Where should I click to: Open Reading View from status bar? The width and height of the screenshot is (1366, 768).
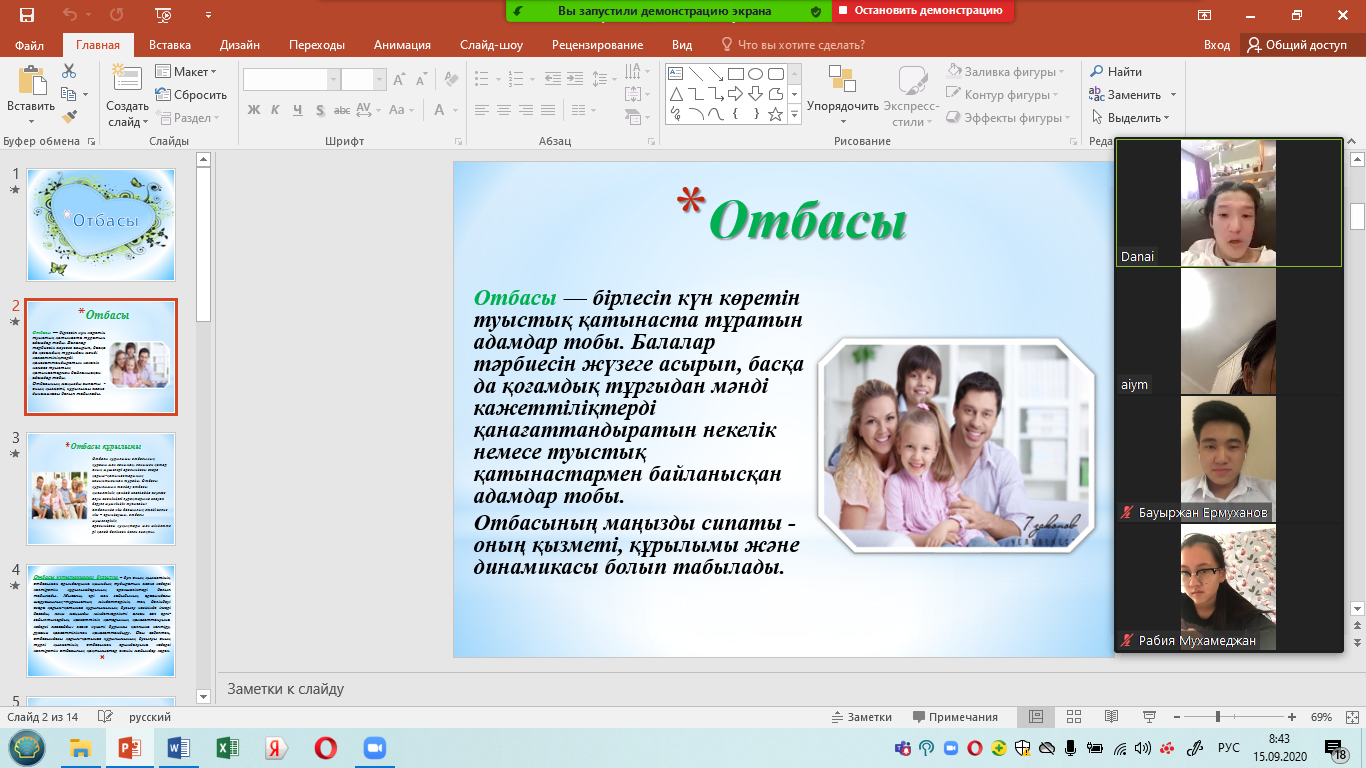tap(1110, 717)
